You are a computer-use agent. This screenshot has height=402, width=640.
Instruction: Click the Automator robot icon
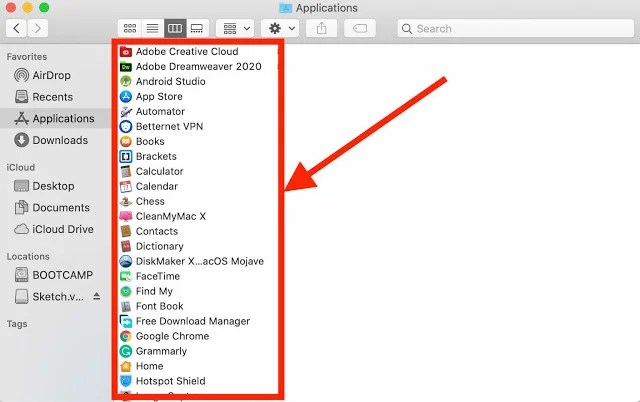126,111
